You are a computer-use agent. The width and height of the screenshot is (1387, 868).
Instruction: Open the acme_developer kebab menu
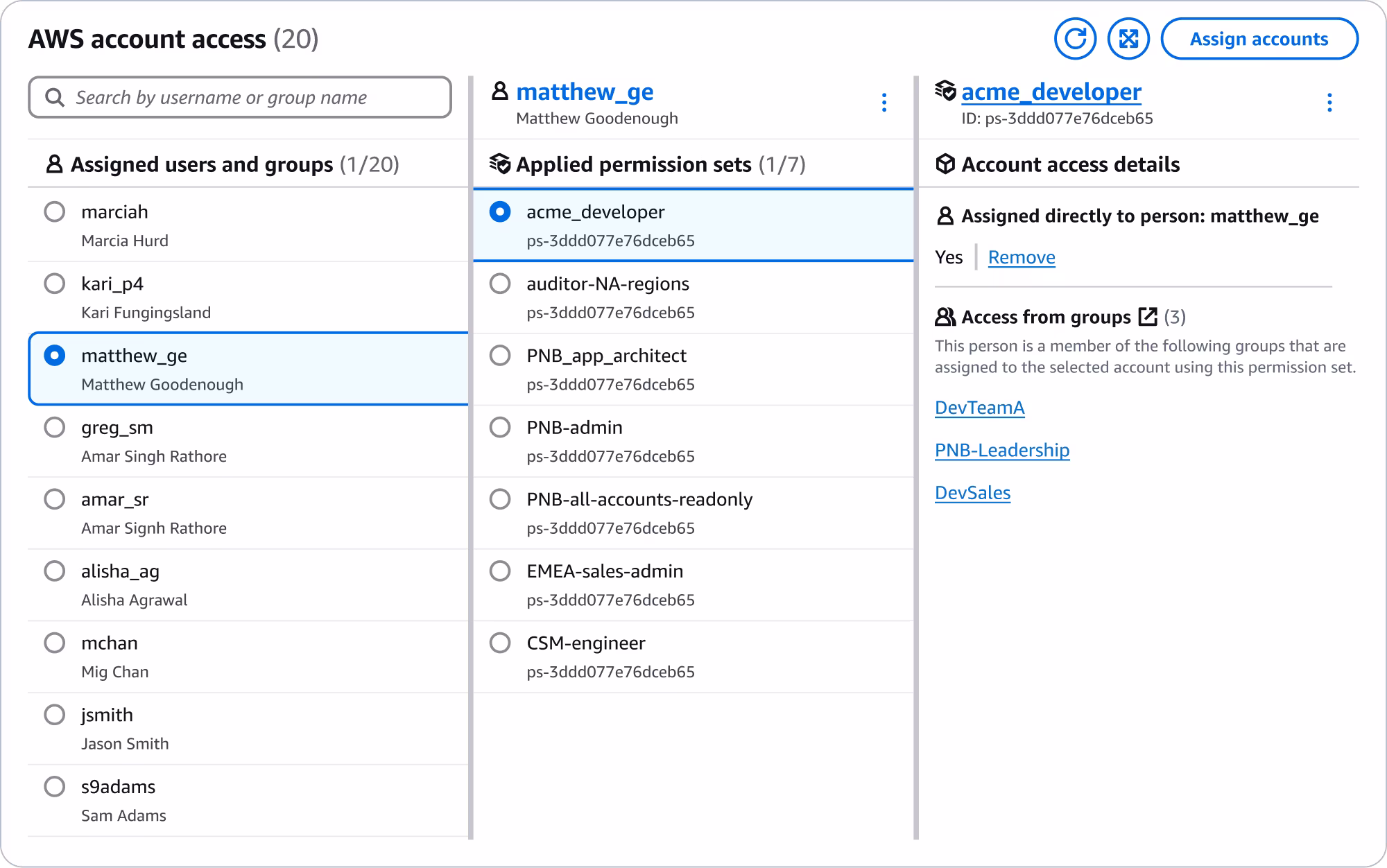(x=1329, y=103)
